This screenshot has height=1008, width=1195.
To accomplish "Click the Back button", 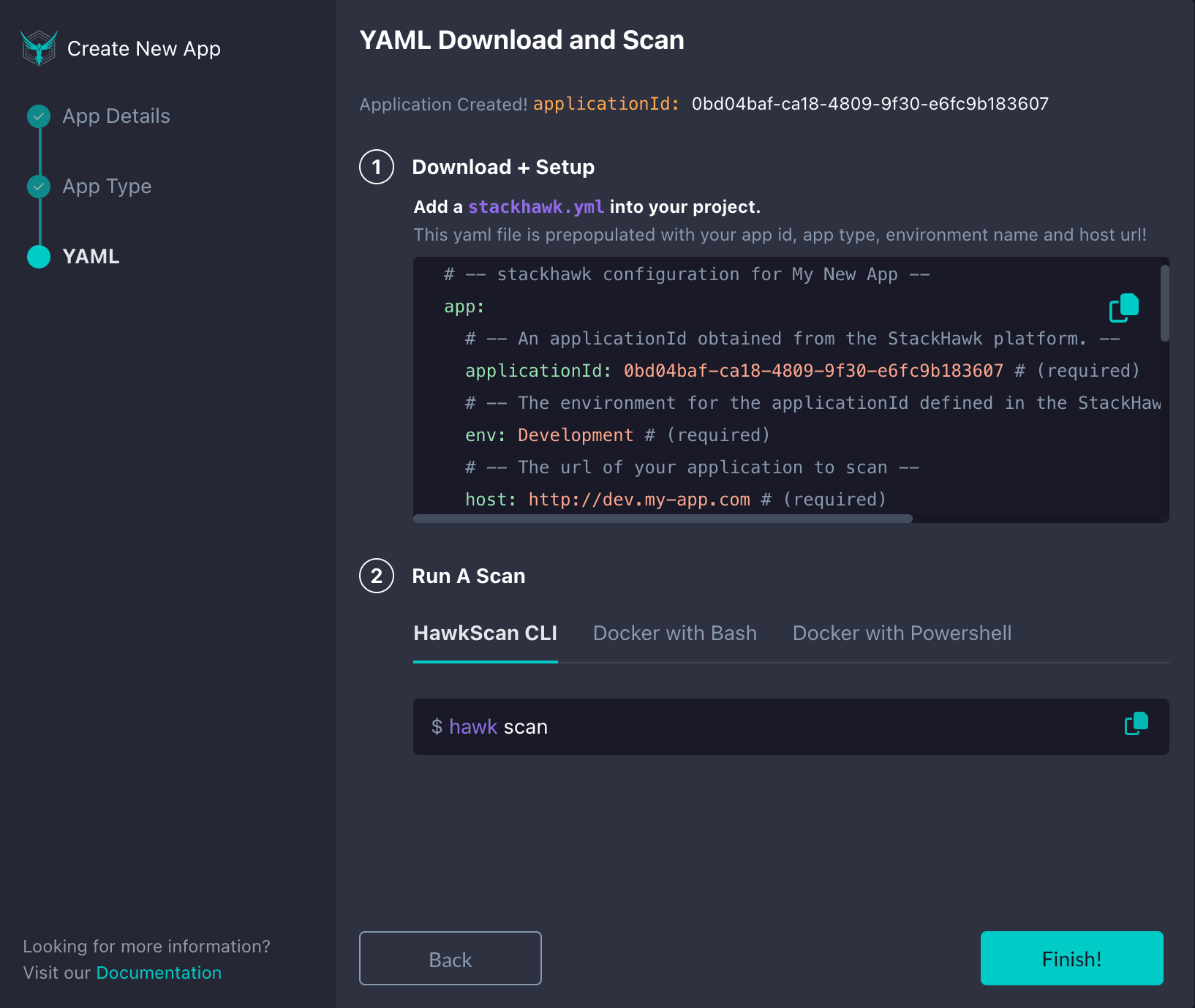I will (451, 958).
